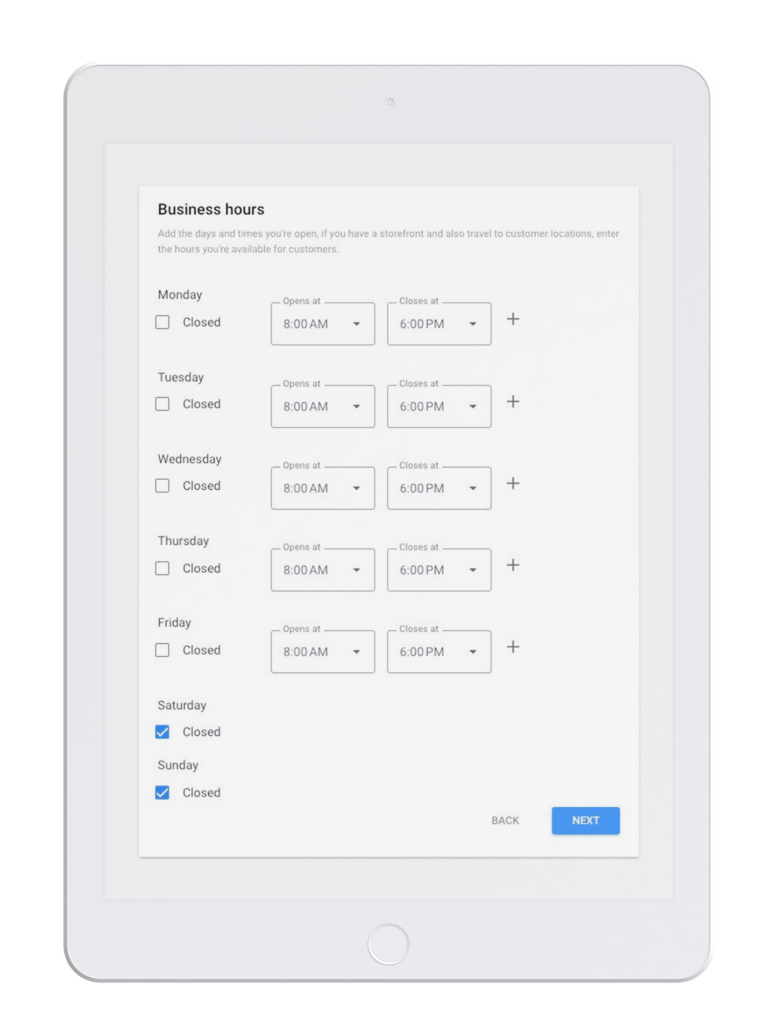Click the plus icon in Tuesday row
Viewport: 778px width, 1024px height.
tap(513, 401)
